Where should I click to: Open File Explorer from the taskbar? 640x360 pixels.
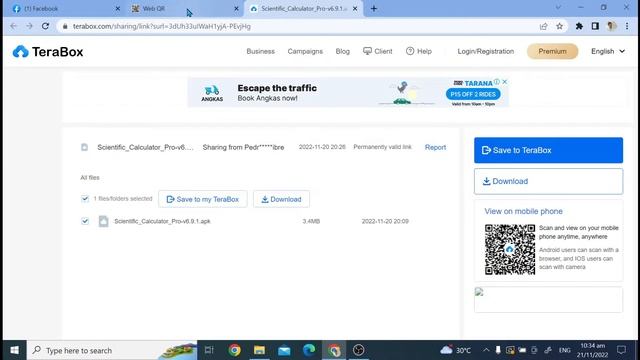pos(259,350)
